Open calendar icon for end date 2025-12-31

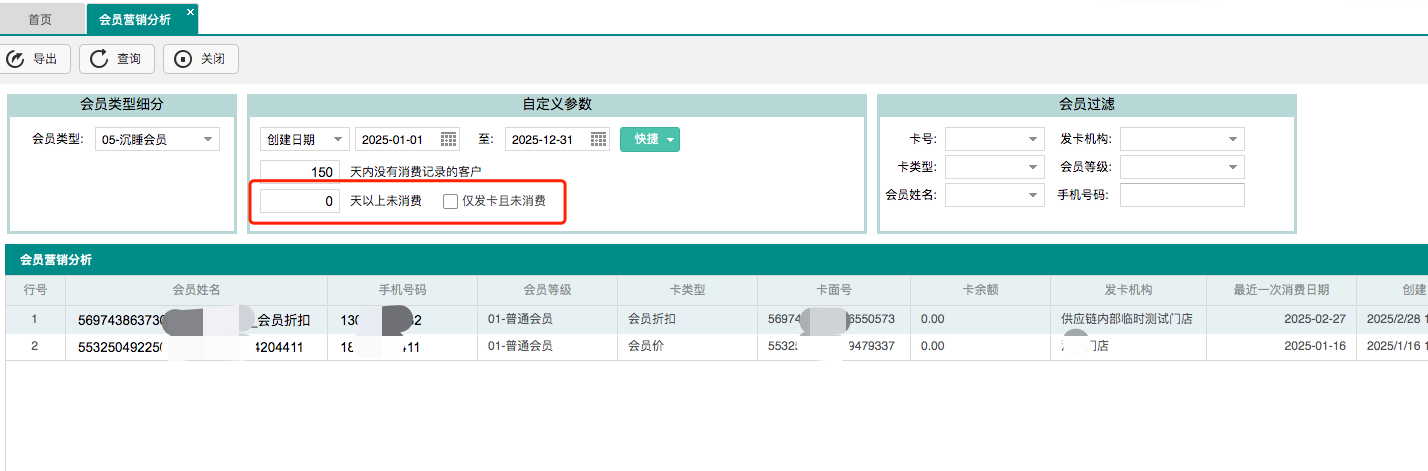coord(599,139)
